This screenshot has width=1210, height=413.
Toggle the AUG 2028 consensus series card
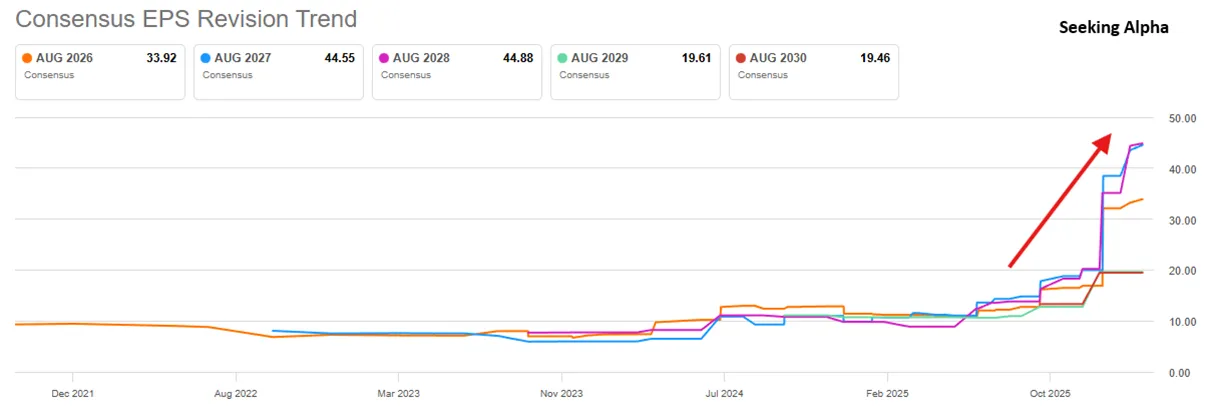457,70
